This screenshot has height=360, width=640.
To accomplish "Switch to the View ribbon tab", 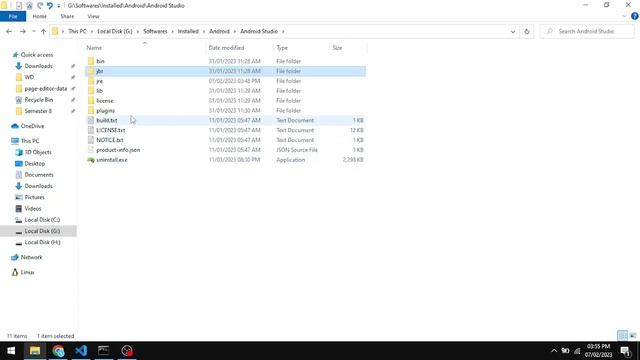I will (x=93, y=16).
